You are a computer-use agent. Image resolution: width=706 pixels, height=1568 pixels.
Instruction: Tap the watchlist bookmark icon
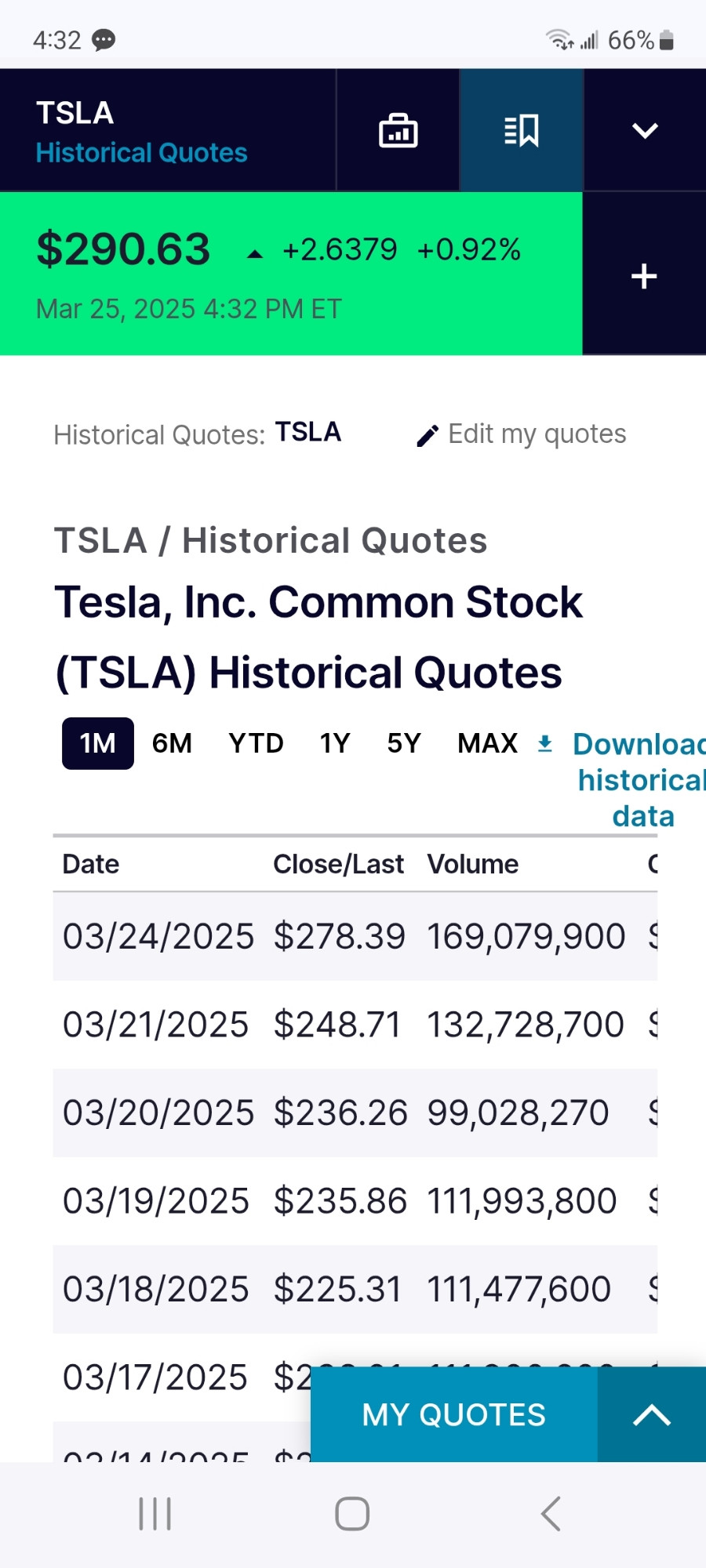(x=522, y=130)
